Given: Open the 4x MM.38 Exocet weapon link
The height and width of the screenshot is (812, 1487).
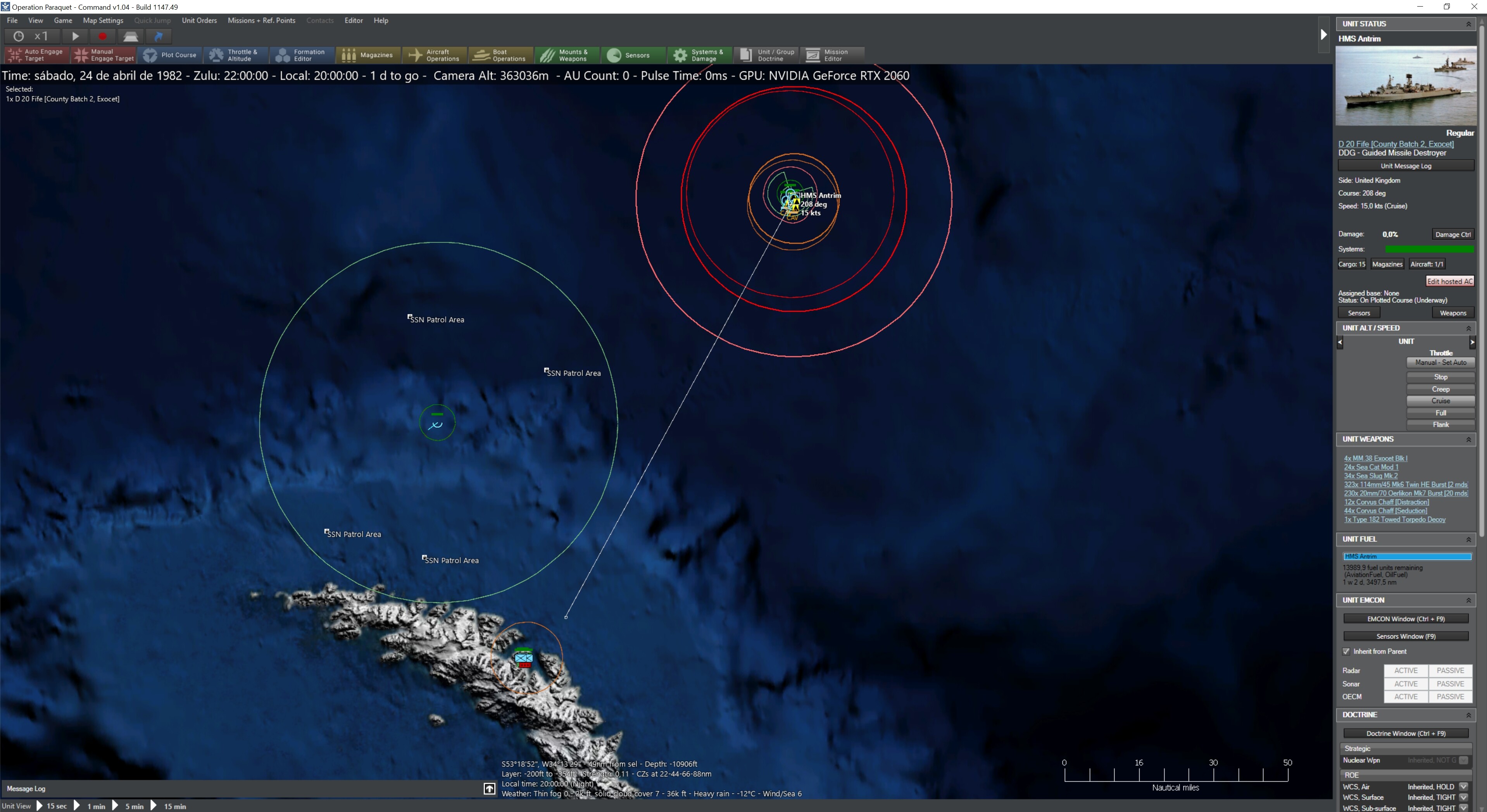Looking at the screenshot, I should (x=1376, y=458).
